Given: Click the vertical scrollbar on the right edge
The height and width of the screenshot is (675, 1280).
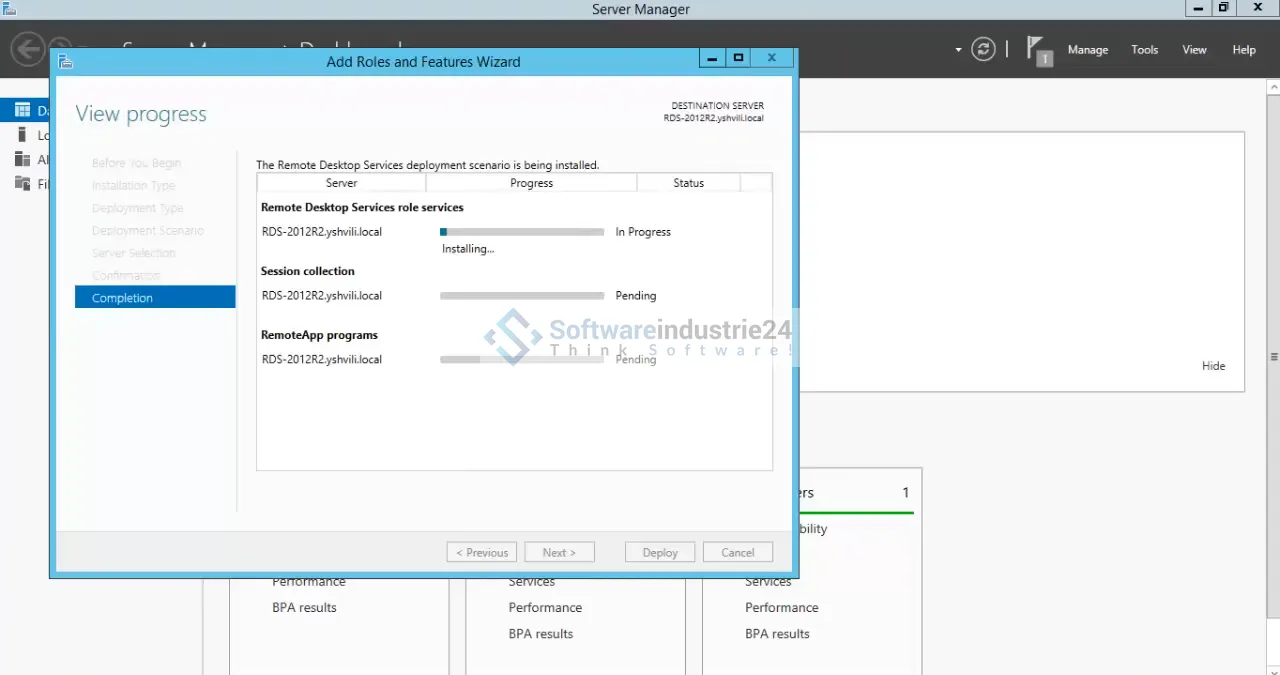Looking at the screenshot, I should [1273, 357].
